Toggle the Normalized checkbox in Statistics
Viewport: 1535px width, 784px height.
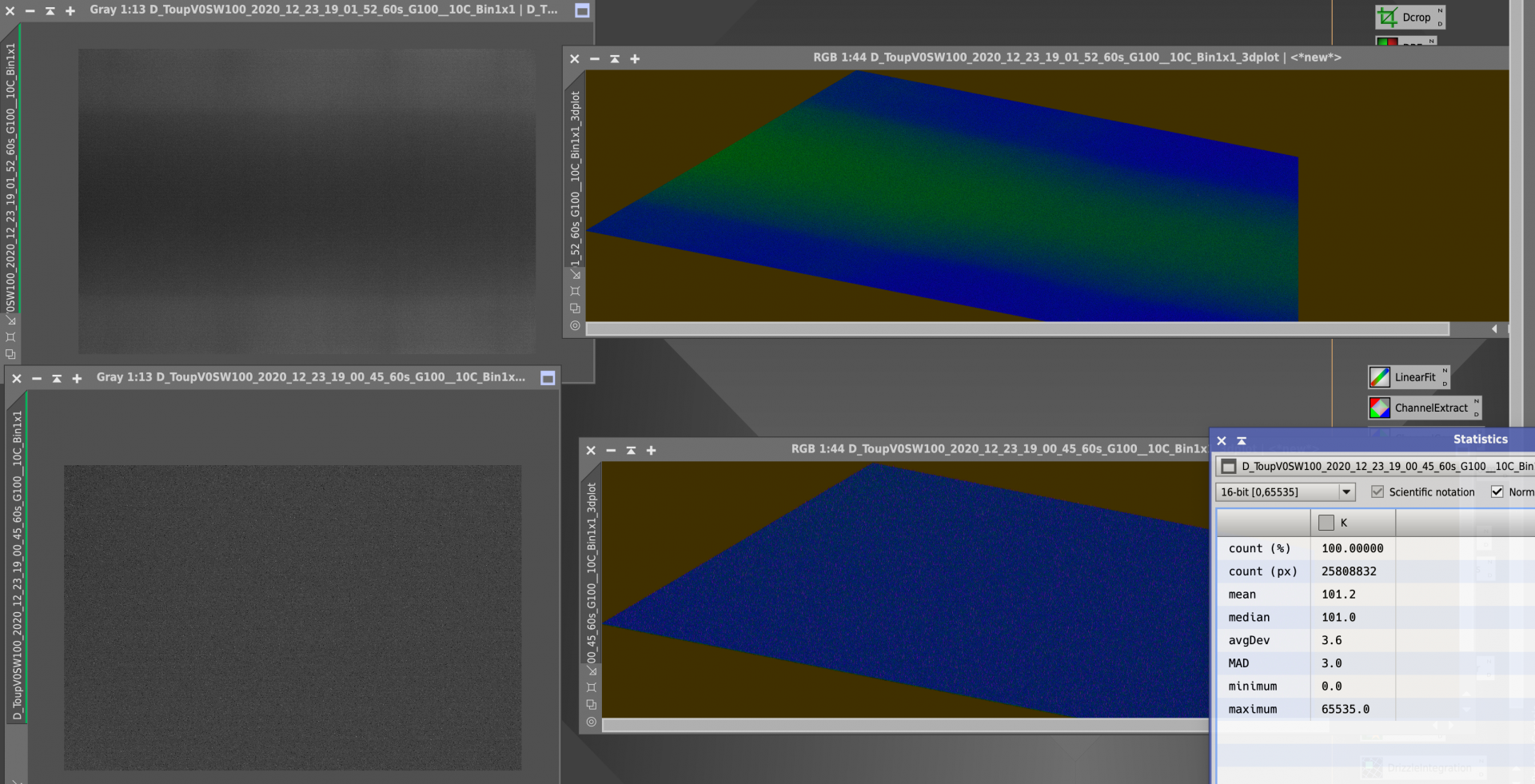1497,492
